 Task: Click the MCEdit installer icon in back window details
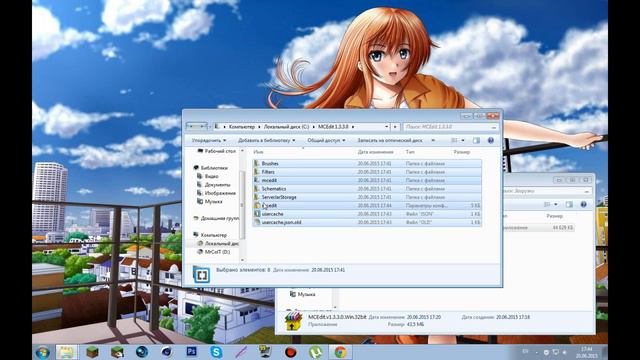[293, 321]
